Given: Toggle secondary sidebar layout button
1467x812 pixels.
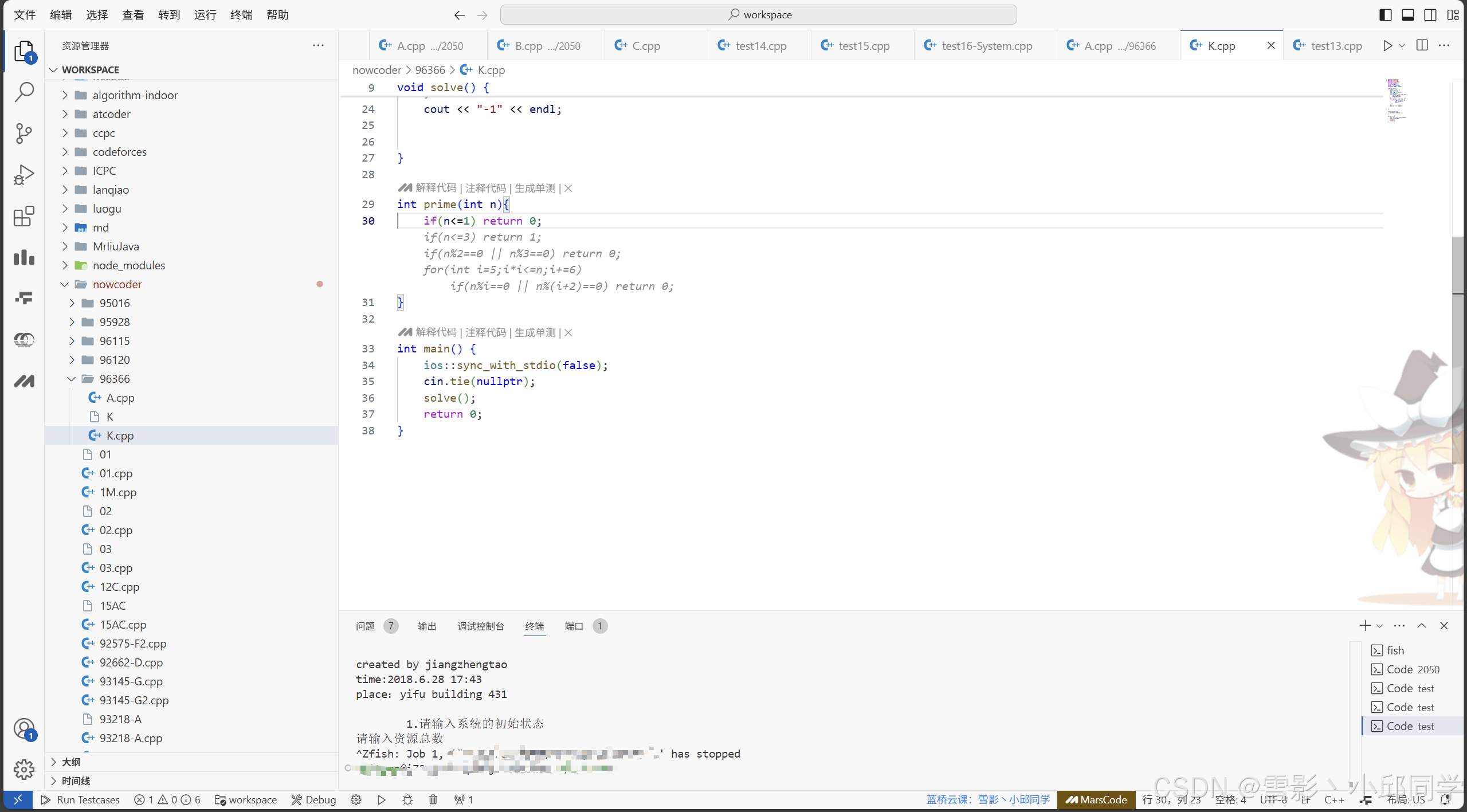Looking at the screenshot, I should coord(1430,15).
